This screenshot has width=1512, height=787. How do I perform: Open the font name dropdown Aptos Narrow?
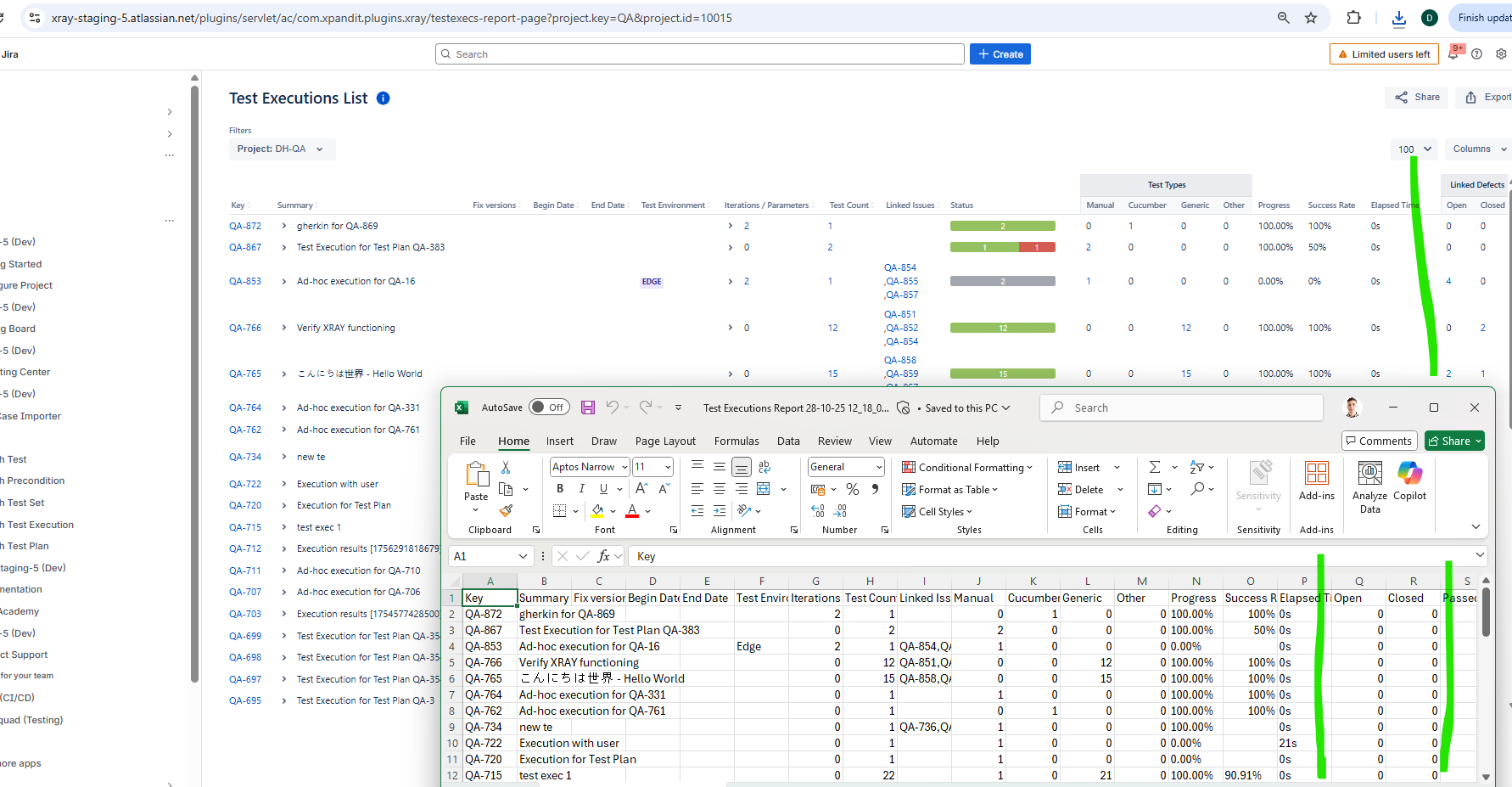click(624, 467)
